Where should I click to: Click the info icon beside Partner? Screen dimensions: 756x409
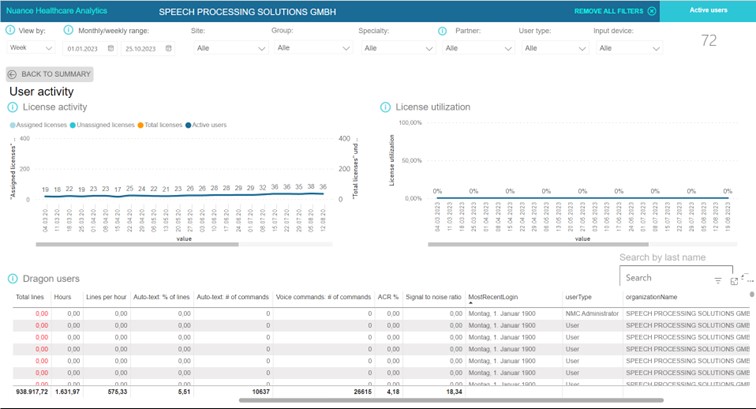(x=443, y=31)
